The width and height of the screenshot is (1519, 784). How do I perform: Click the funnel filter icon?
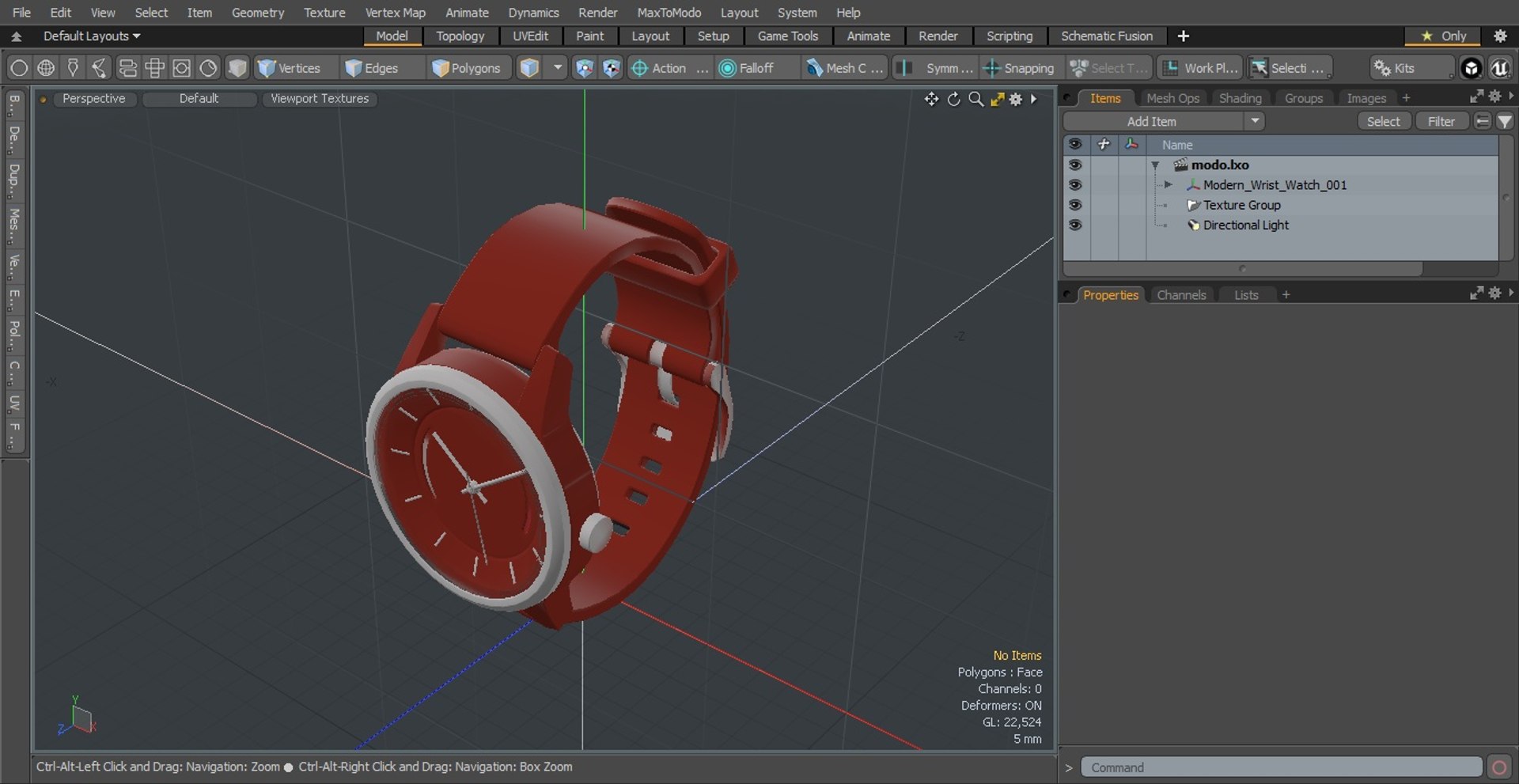[x=1504, y=121]
